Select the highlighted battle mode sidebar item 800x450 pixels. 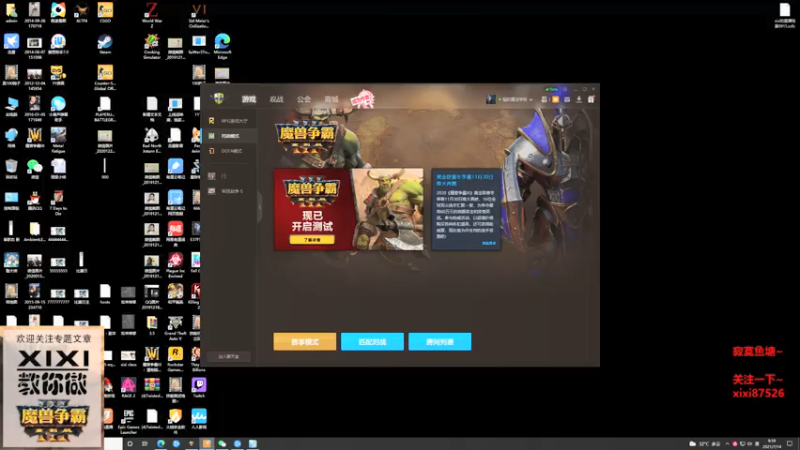click(x=228, y=136)
